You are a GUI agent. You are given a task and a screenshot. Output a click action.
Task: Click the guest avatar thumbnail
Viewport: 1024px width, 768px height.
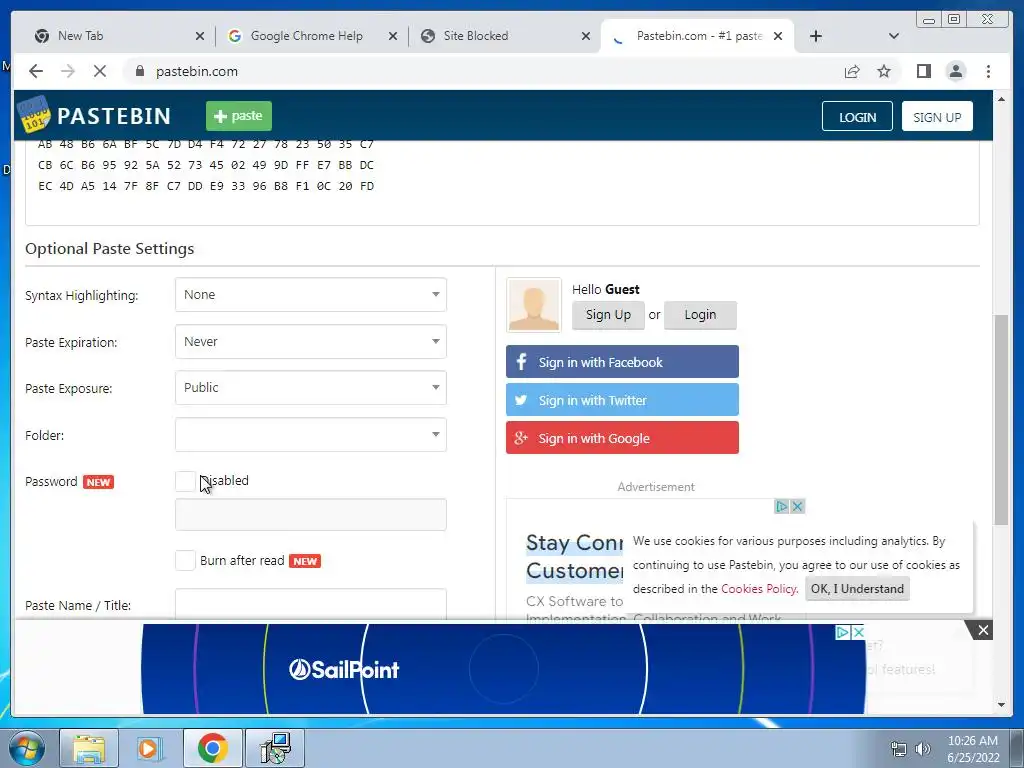tap(534, 305)
